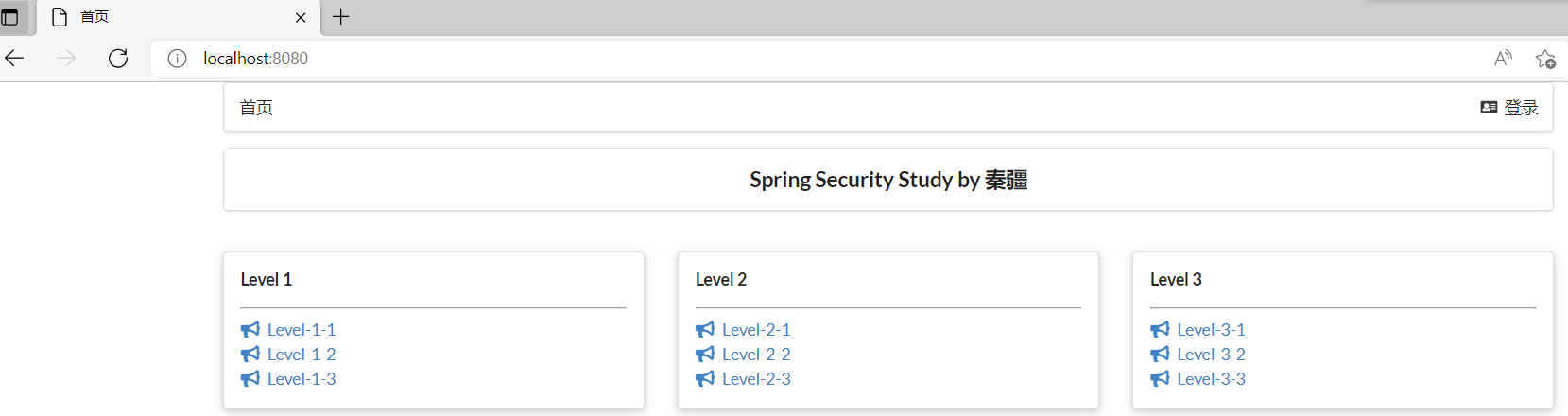Click the bullhorn icon beside Level-3-3
Image resolution: width=1568 pixels, height=416 pixels.
tap(1160, 379)
